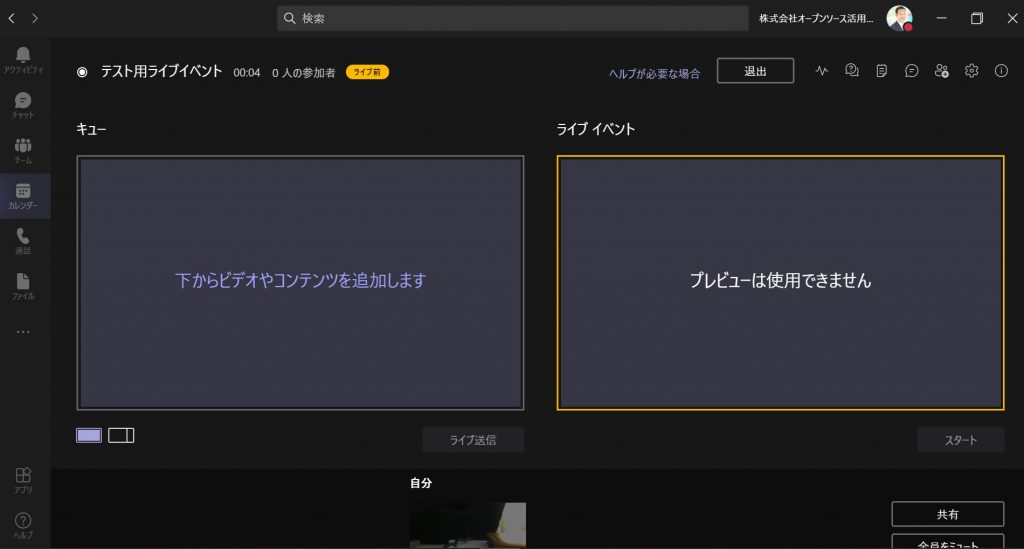Open the カレンダー tab in the sidebar
Image resolution: width=1024 pixels, height=549 pixels.
coord(24,196)
